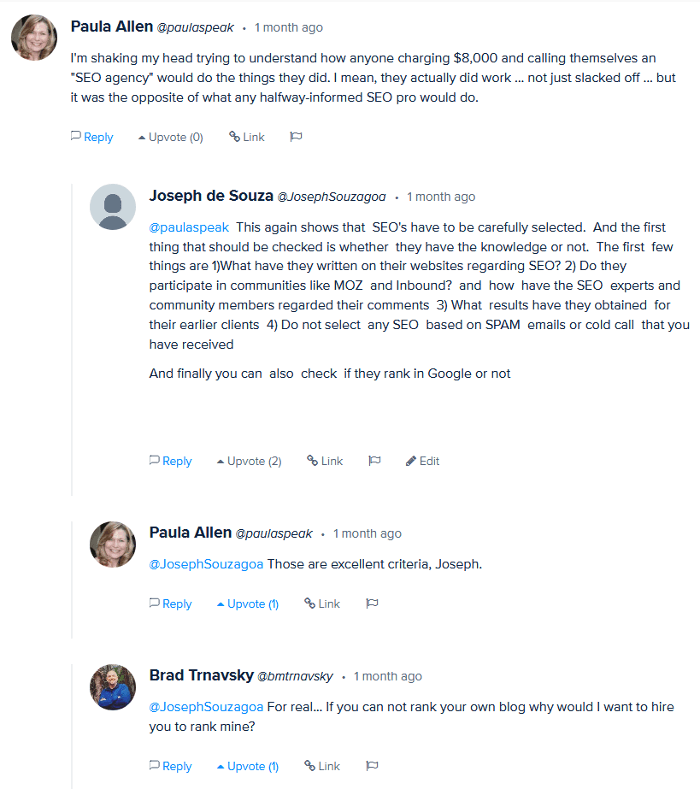Open the @paulaspeak mention in Joseph's comment
Viewport: 700px width, 789px height.
189,228
